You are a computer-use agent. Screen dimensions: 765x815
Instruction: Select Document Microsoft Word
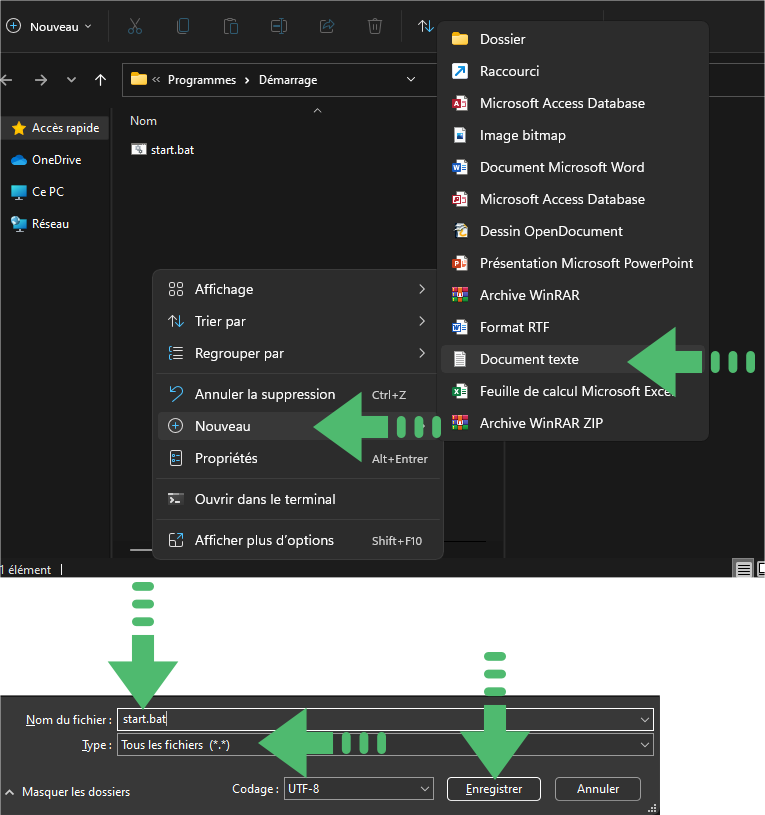[x=573, y=167]
